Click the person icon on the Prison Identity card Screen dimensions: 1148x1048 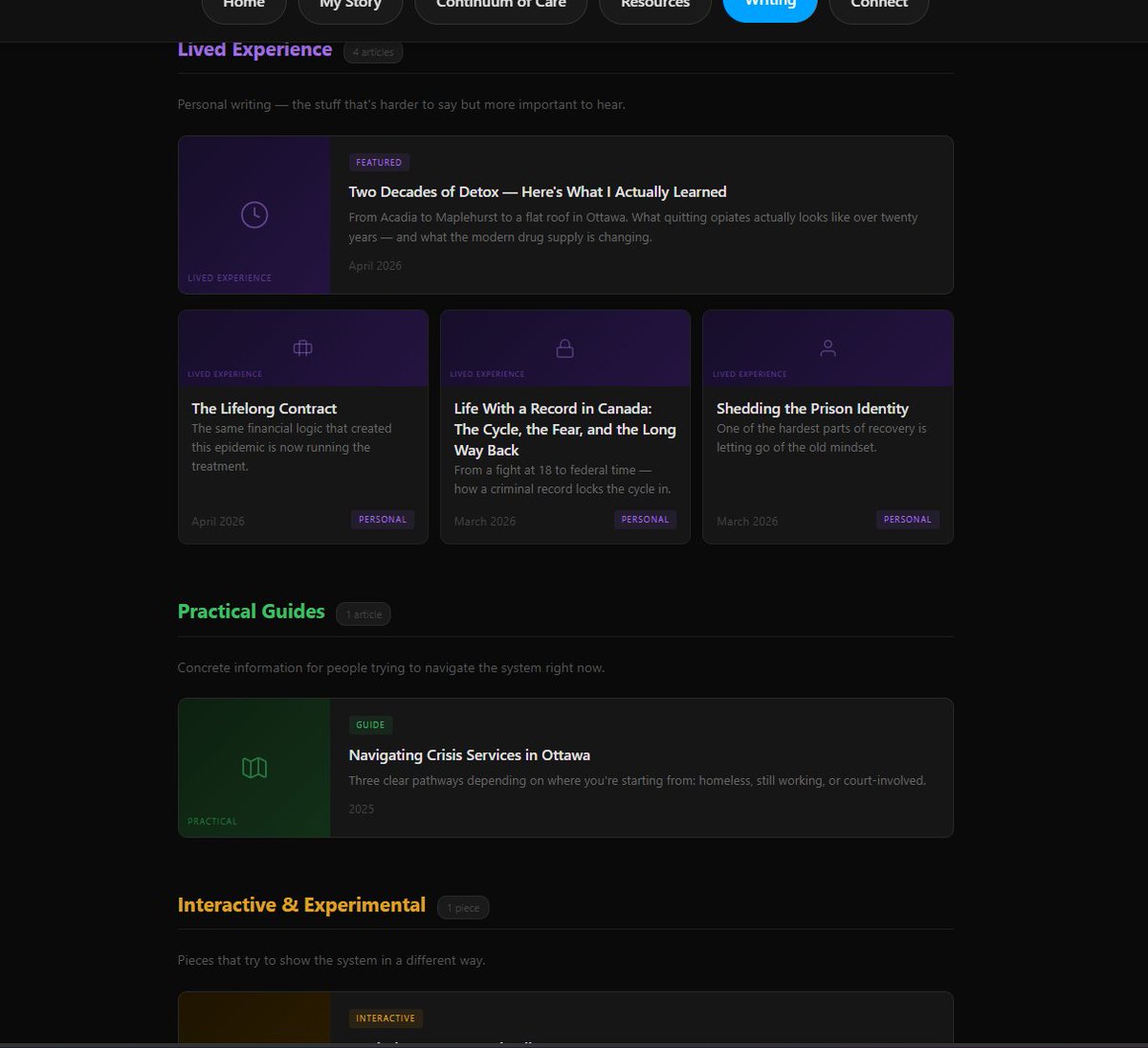(828, 347)
